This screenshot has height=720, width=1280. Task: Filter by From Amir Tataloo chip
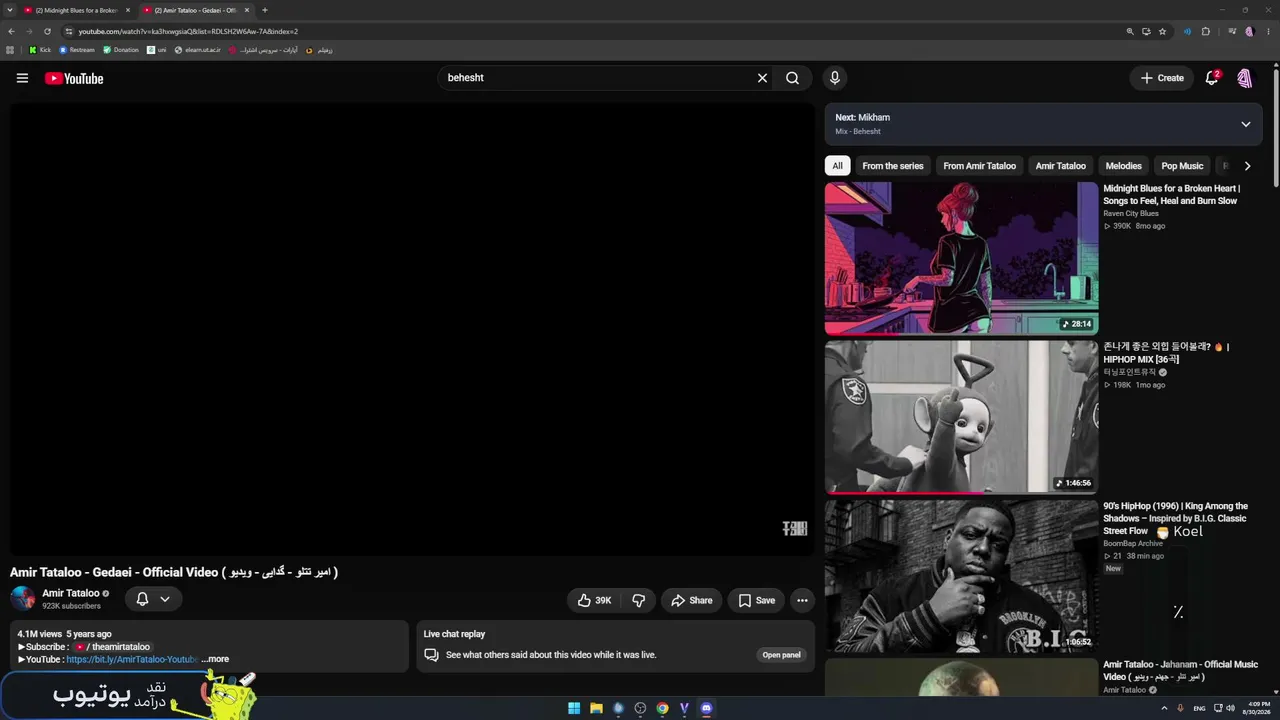(x=979, y=166)
